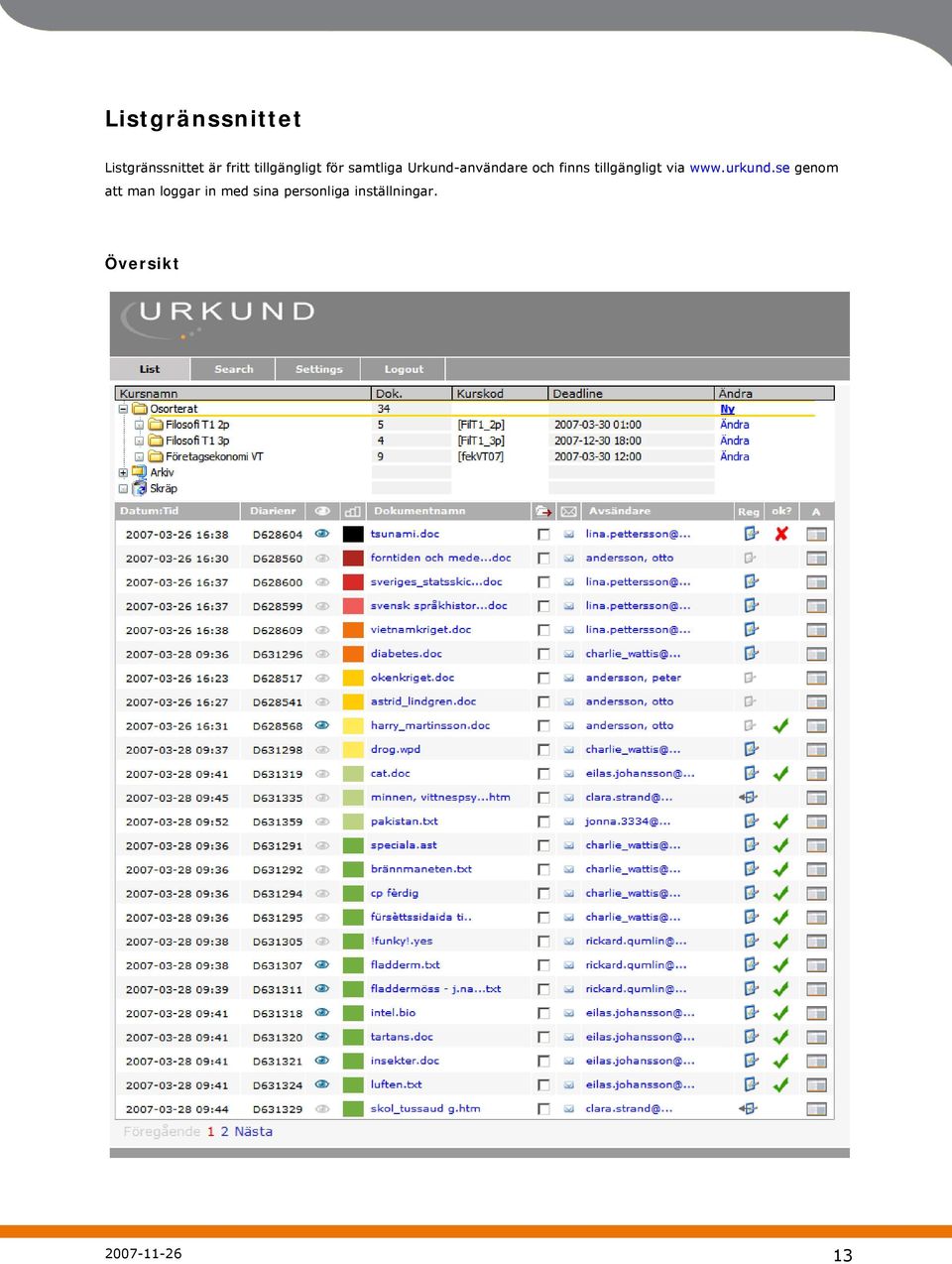Go to the Nästa page link
This screenshot has height=1264, width=952.
click(253, 1131)
